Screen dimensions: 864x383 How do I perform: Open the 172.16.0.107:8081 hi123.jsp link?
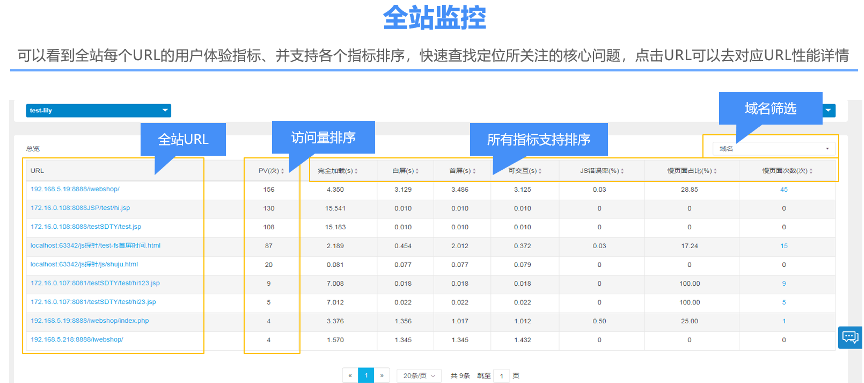(x=95, y=283)
